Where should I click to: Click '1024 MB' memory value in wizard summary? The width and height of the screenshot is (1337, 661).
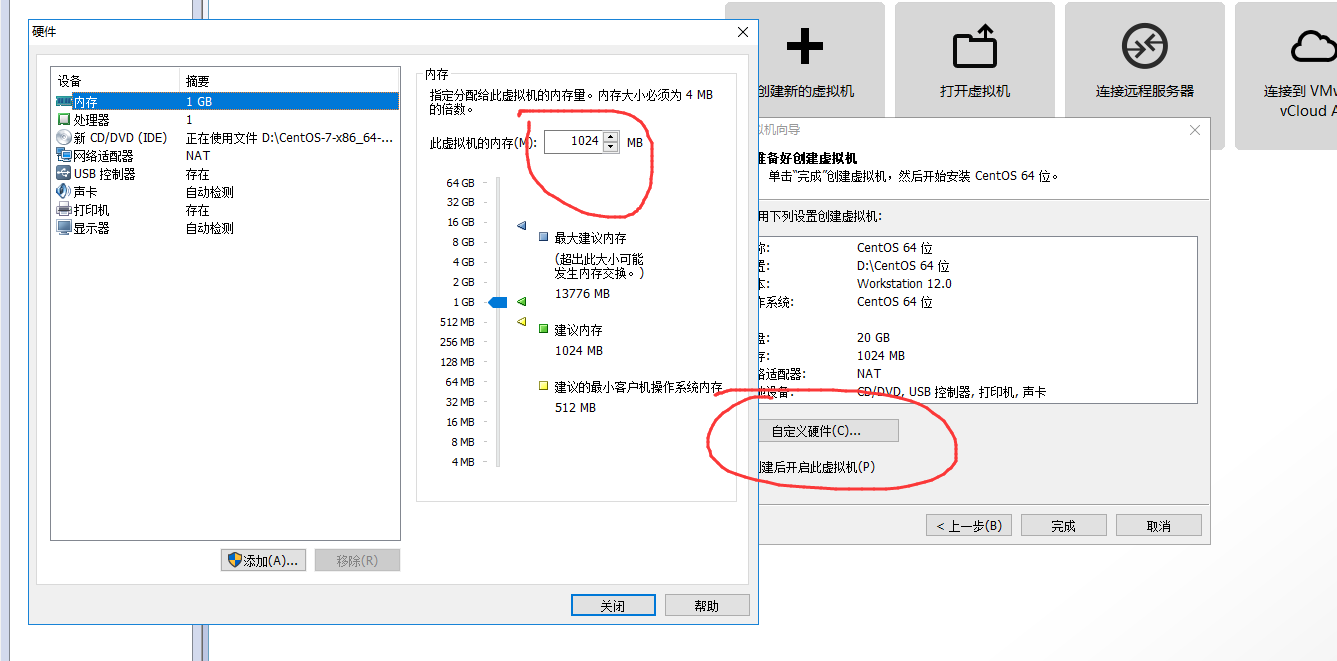point(880,356)
